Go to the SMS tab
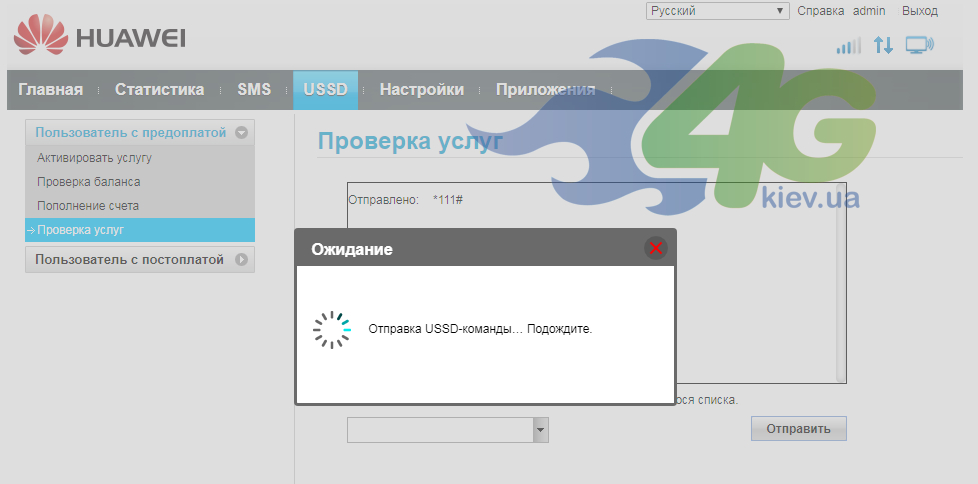 [254, 90]
